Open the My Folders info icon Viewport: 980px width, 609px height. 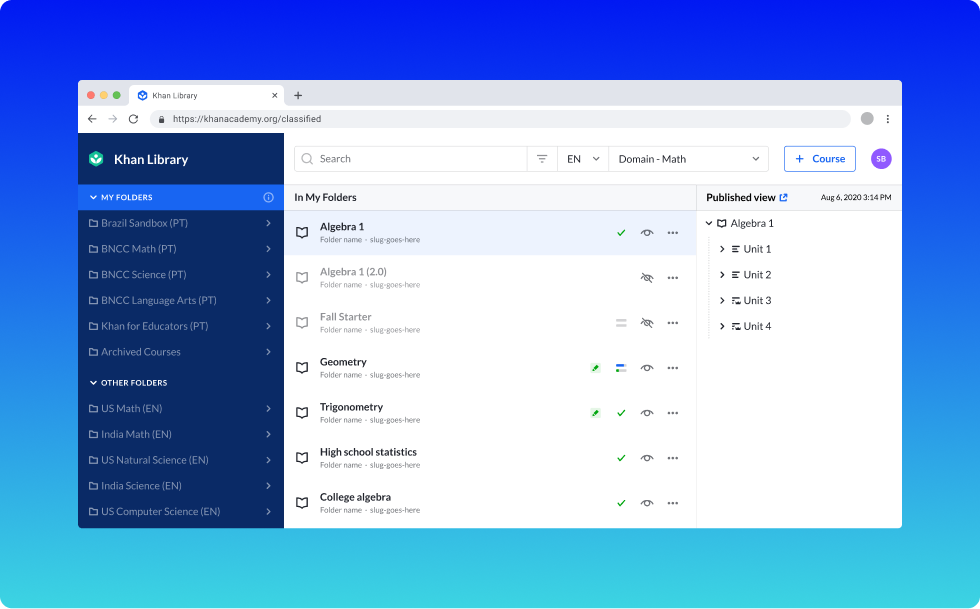pyautogui.click(x=268, y=197)
